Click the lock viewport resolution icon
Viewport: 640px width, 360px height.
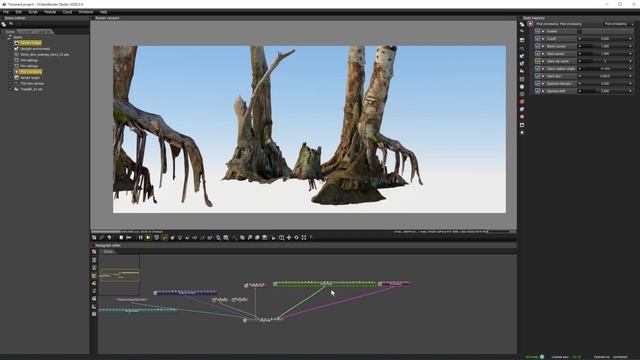point(273,238)
